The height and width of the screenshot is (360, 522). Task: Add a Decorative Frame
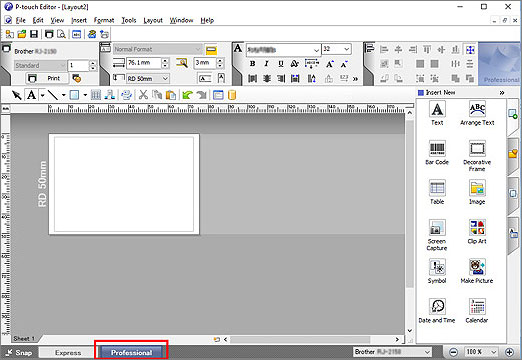[x=477, y=156]
